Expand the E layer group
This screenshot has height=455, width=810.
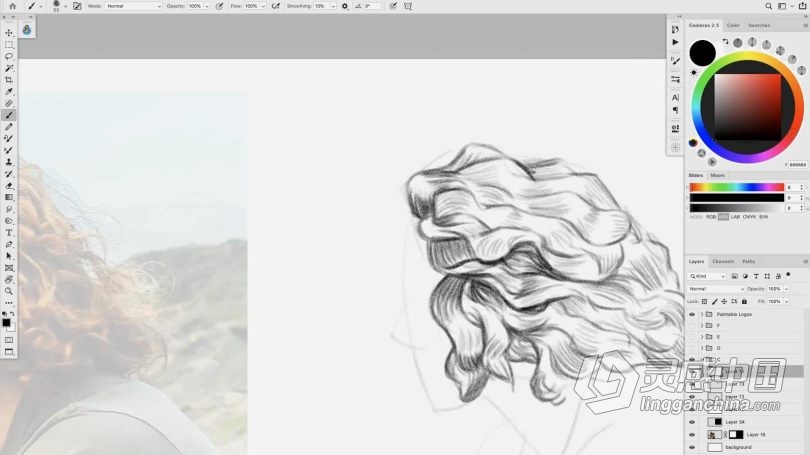(x=702, y=337)
